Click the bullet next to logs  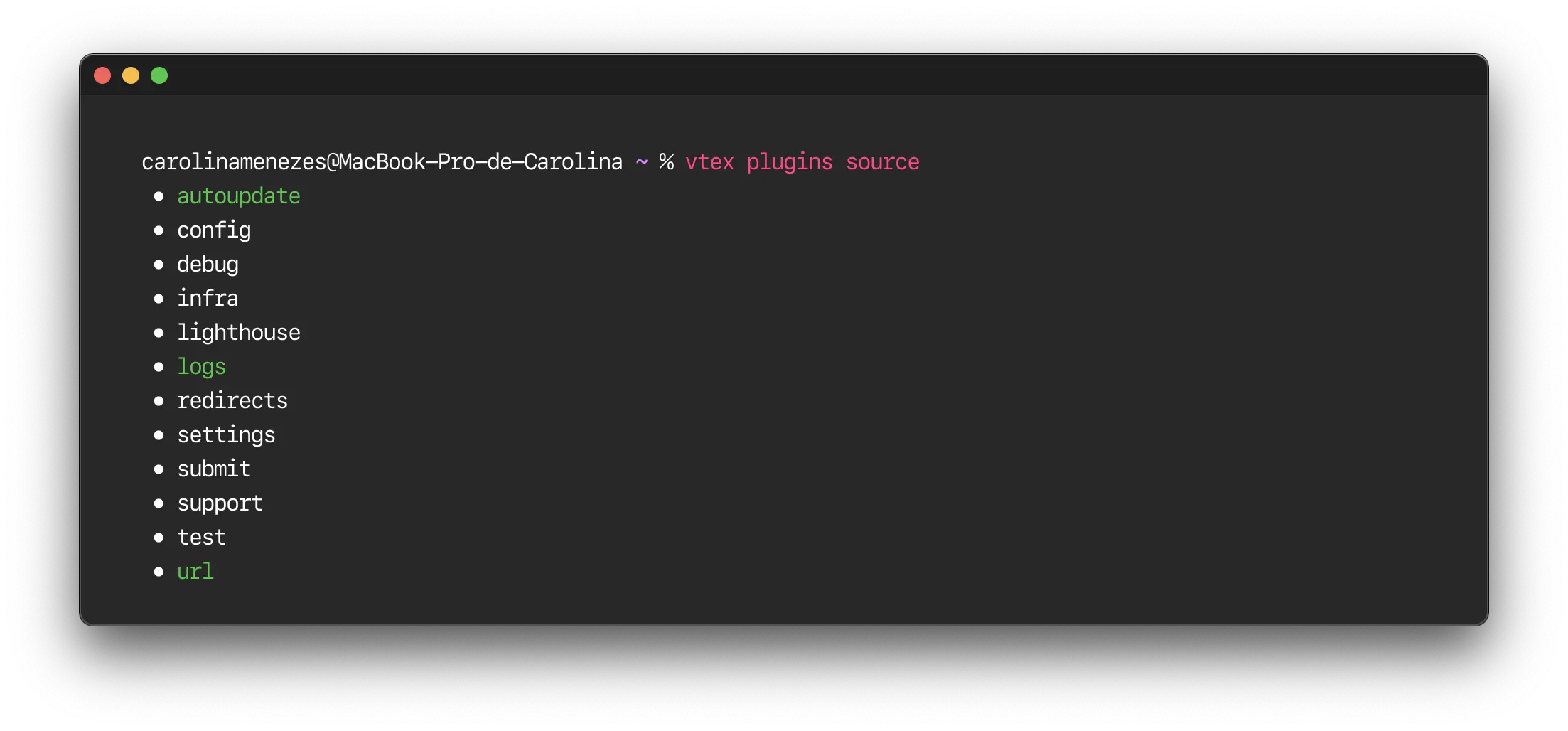coord(159,367)
